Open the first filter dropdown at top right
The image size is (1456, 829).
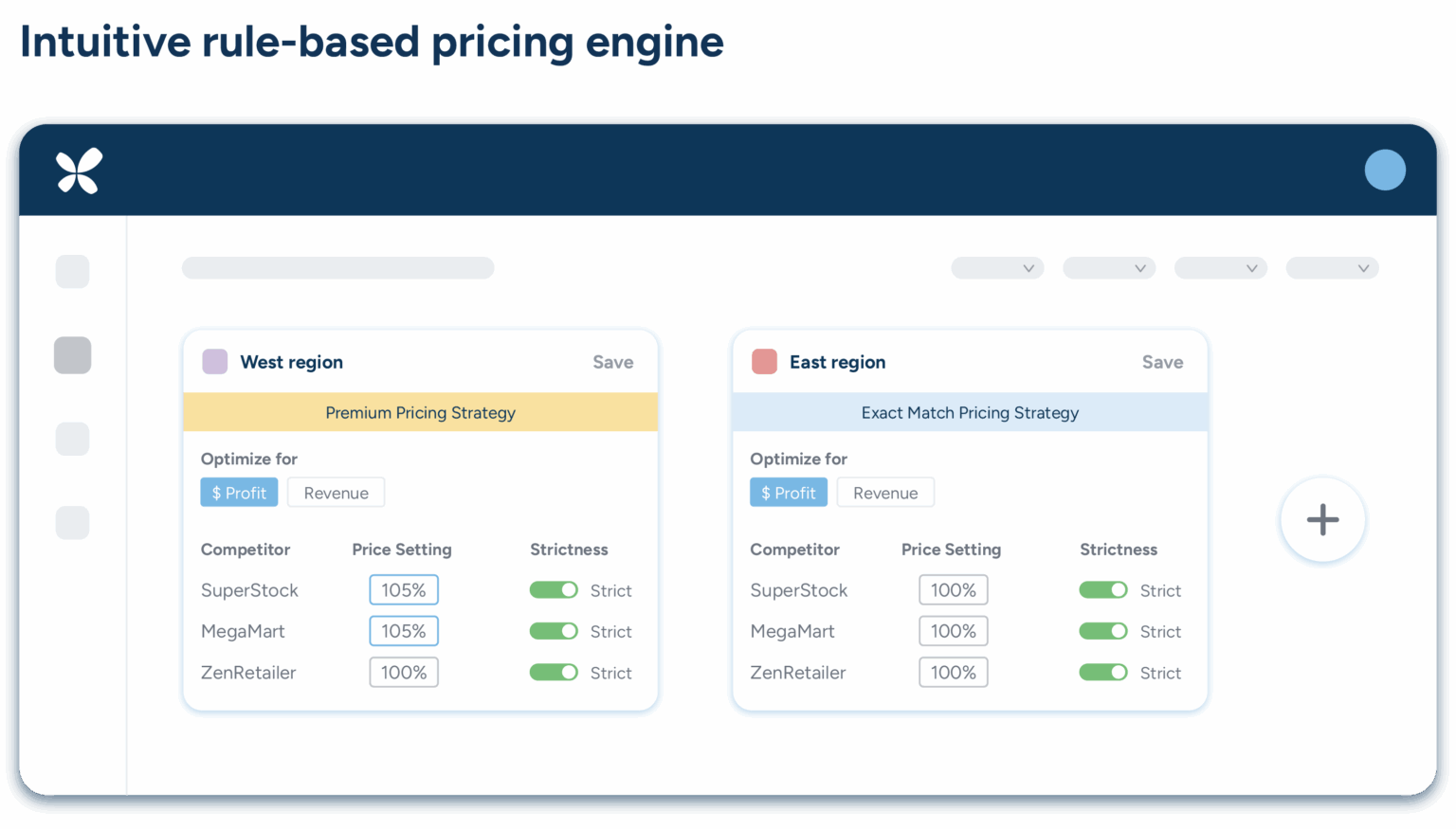[997, 268]
